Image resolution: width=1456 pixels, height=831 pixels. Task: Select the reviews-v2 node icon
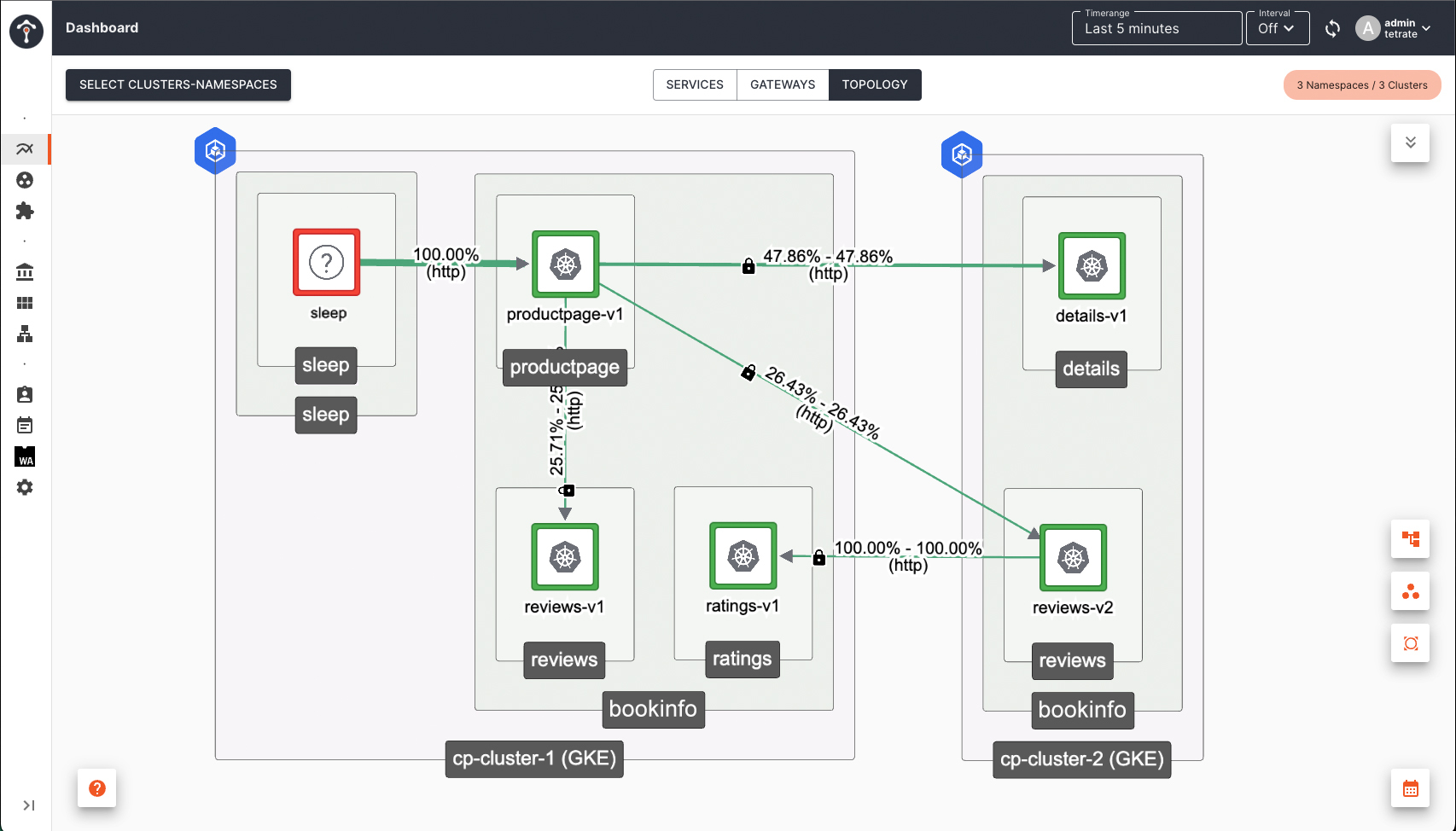point(1074,558)
